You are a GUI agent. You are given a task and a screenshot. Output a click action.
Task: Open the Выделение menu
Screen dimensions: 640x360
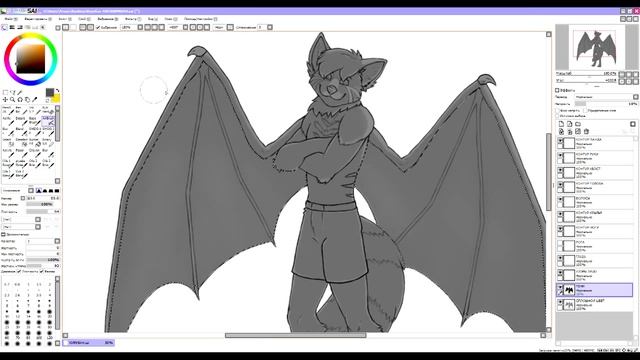108,19
